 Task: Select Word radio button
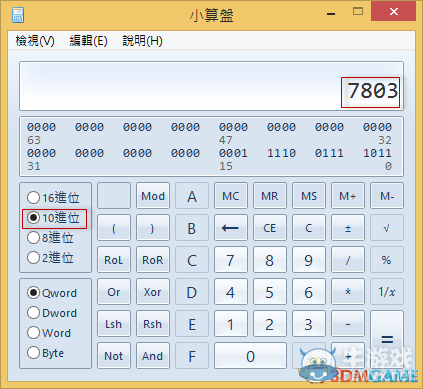[x=49, y=333]
